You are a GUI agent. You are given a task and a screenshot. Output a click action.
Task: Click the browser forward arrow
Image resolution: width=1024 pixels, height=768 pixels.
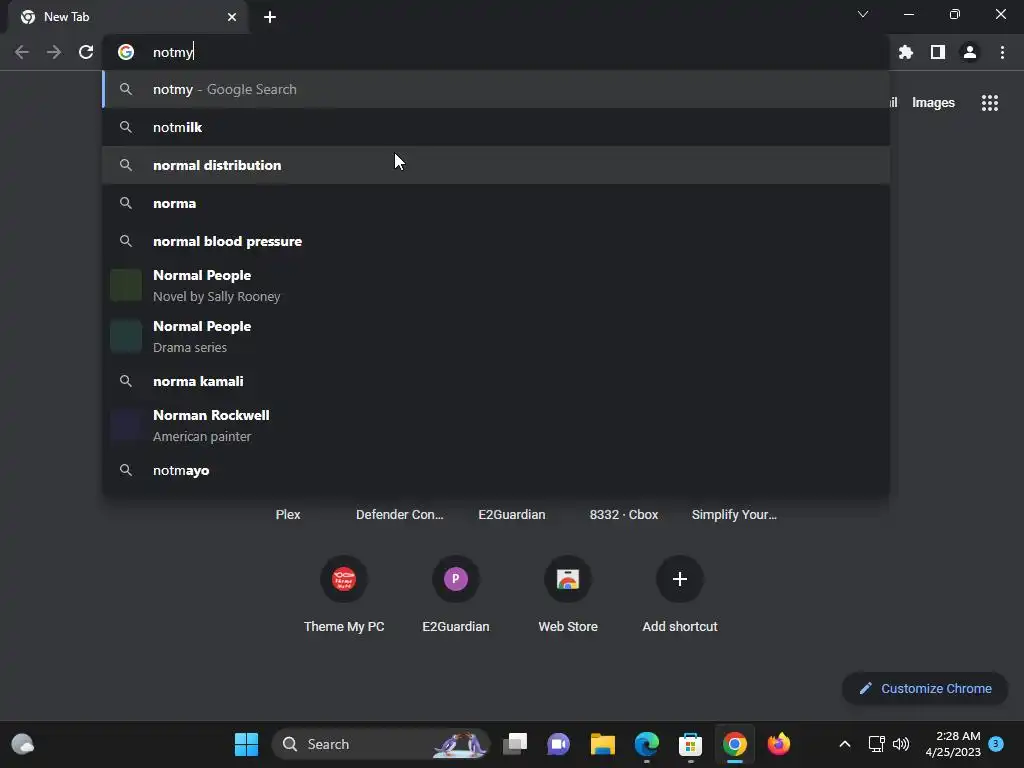(54, 52)
